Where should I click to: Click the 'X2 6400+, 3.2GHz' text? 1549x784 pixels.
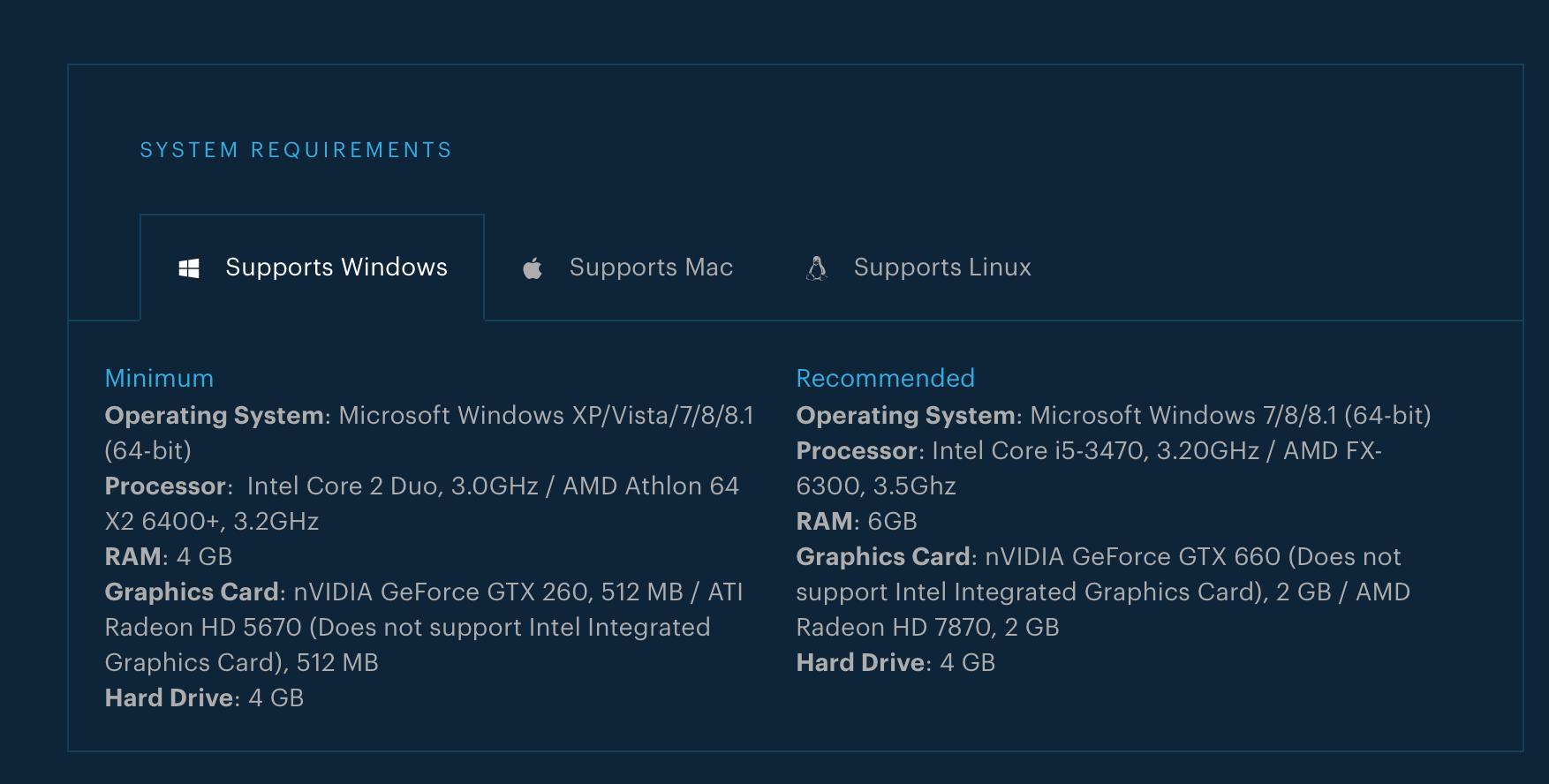(x=212, y=521)
